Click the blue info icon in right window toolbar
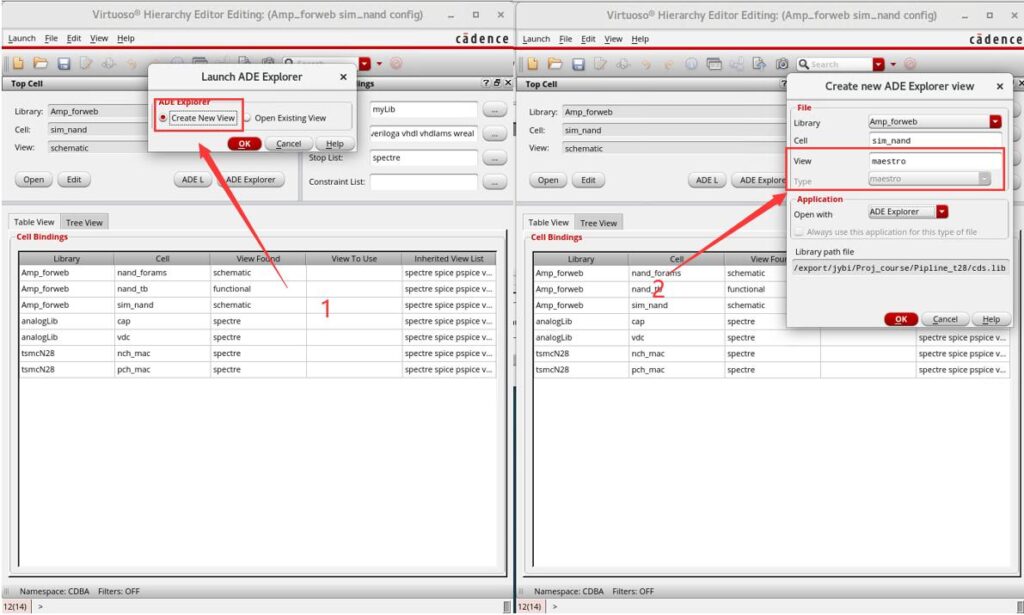This screenshot has width=1024, height=615. (x=691, y=64)
